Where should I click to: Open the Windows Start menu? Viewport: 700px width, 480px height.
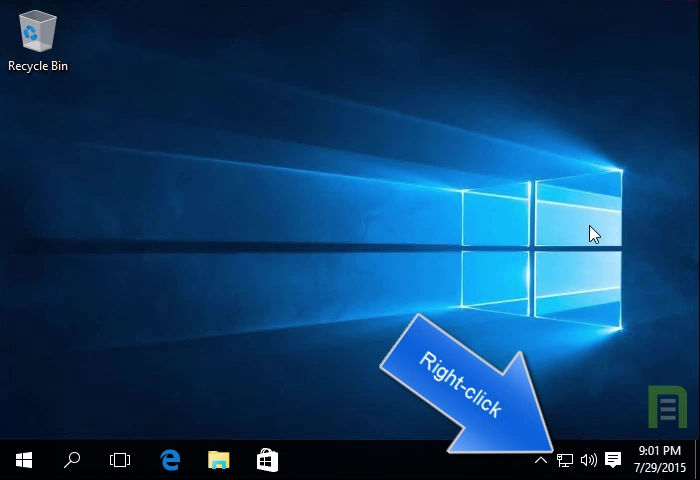click(x=24, y=460)
